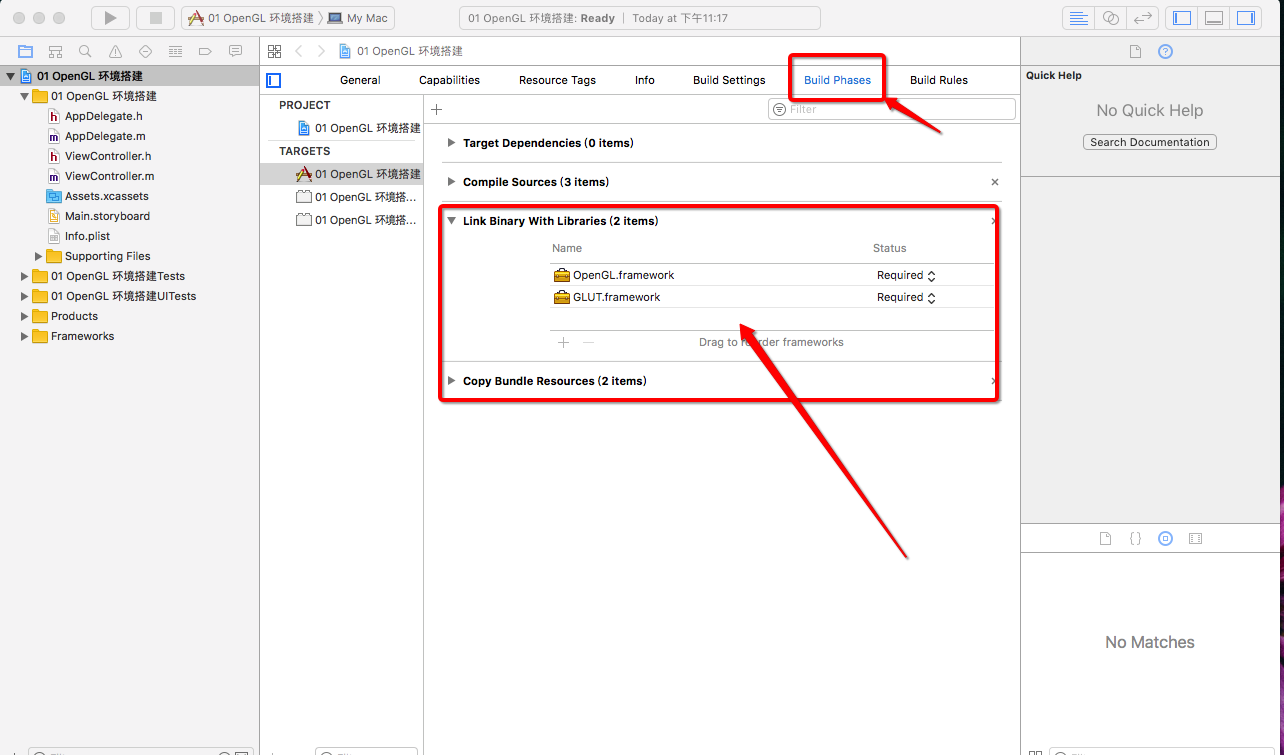Expand the Compile Sources section

click(x=452, y=182)
